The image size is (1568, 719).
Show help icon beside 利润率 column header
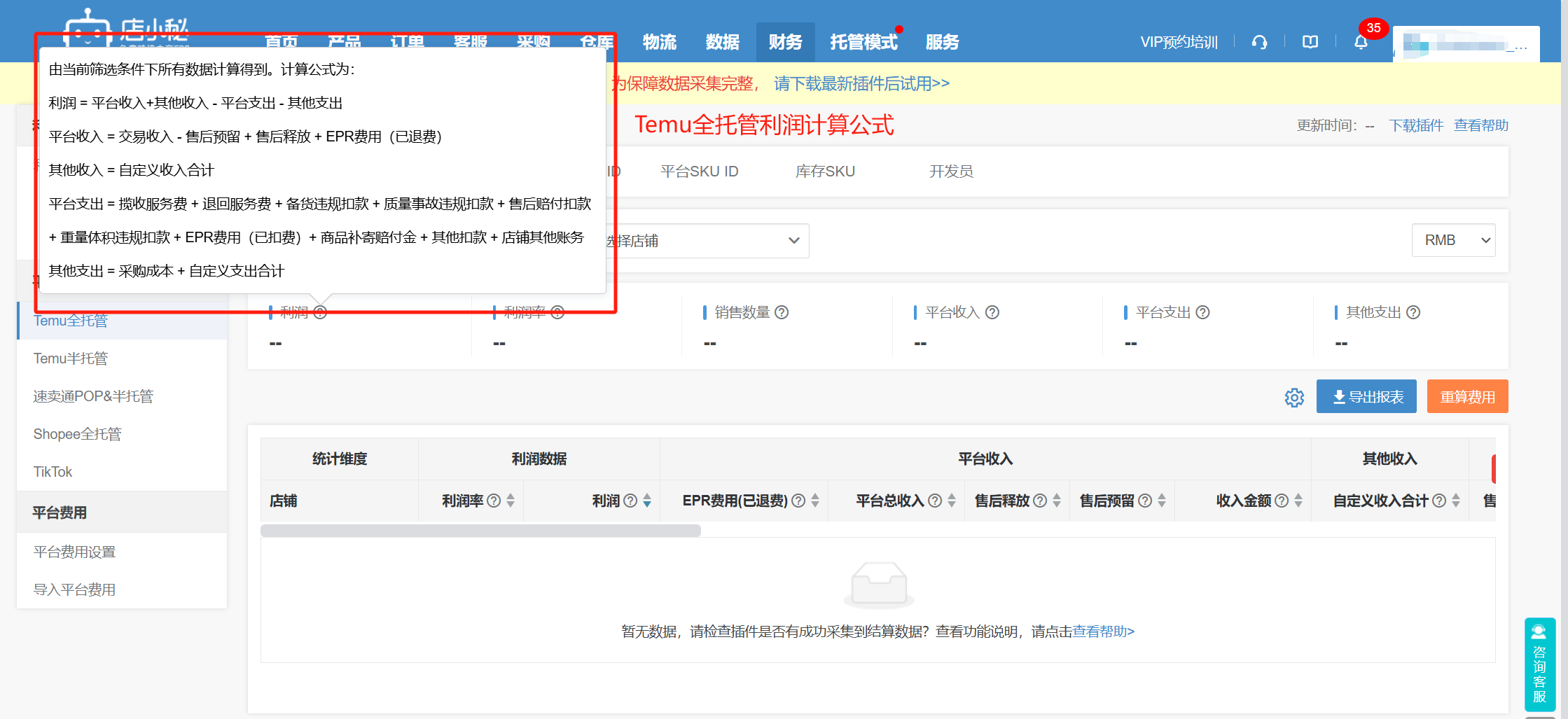point(494,501)
